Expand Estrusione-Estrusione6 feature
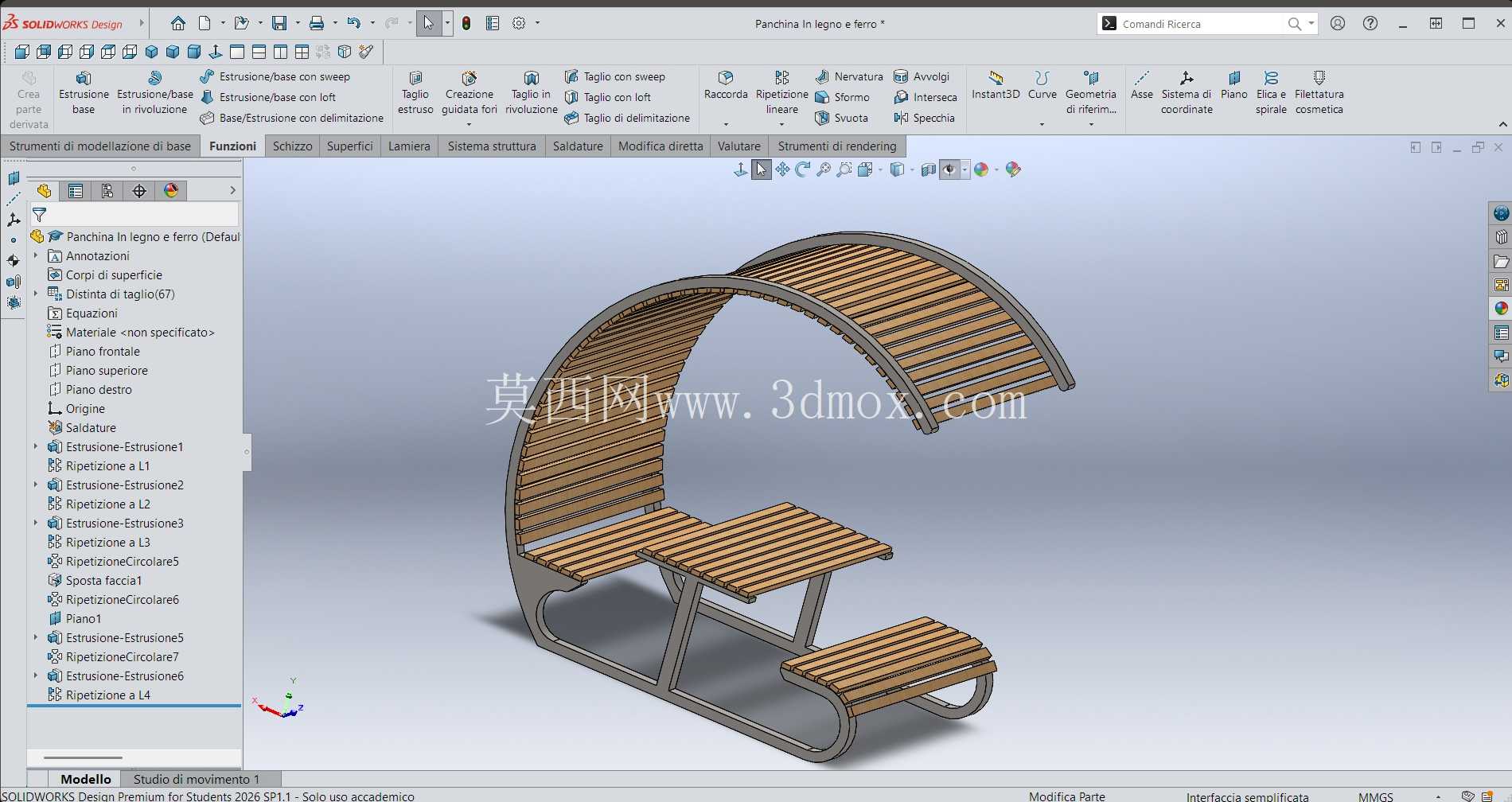1512x802 pixels. 36,675
